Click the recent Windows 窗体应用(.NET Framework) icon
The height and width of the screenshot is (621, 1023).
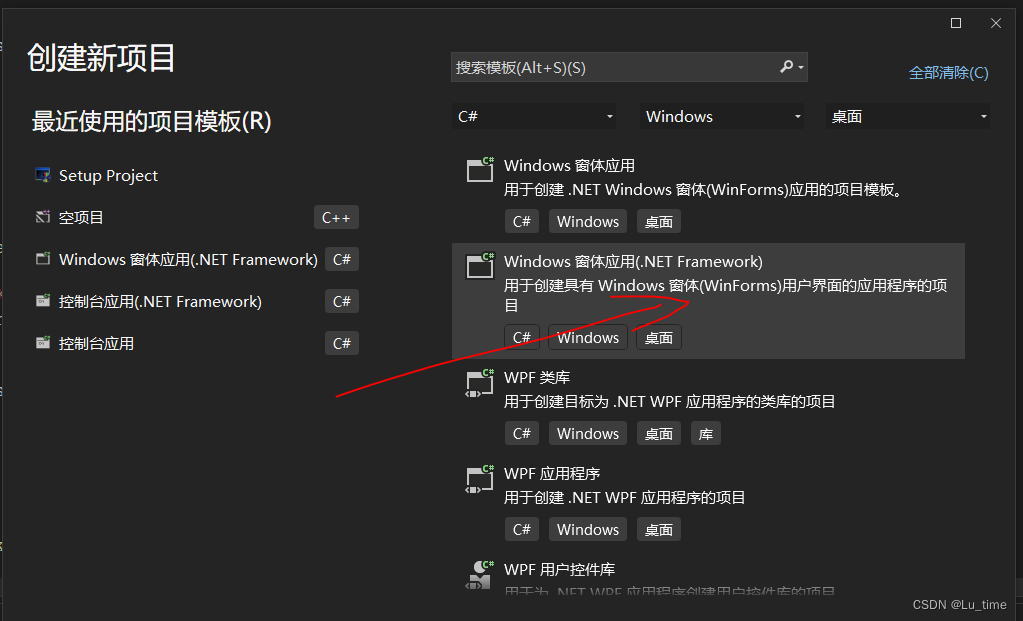pyautogui.click(x=43, y=259)
